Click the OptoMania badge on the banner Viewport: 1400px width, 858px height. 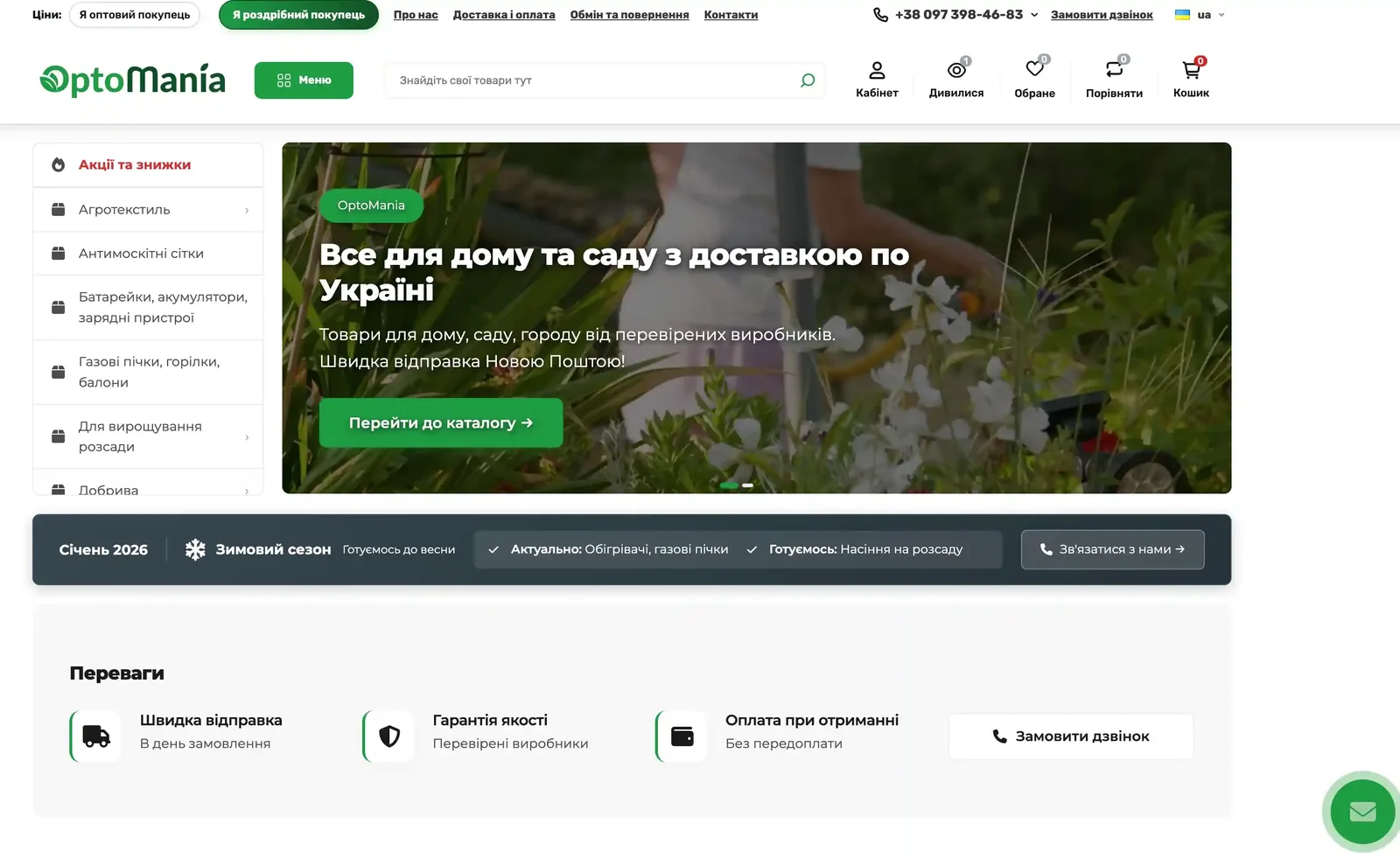371,206
